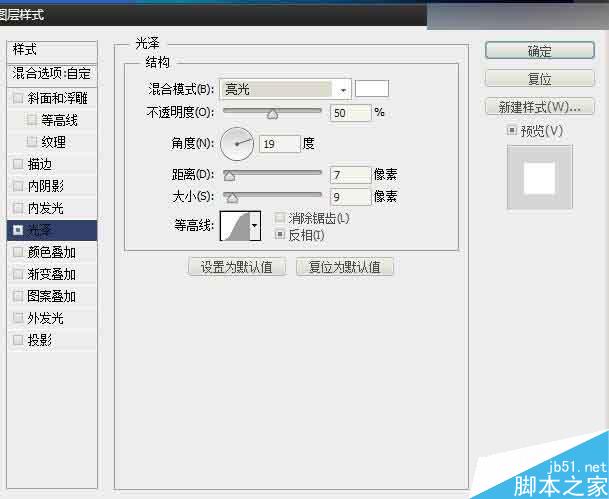The image size is (609, 499).
Task: Click the 距离 slider handle
Action: [x=230, y=176]
